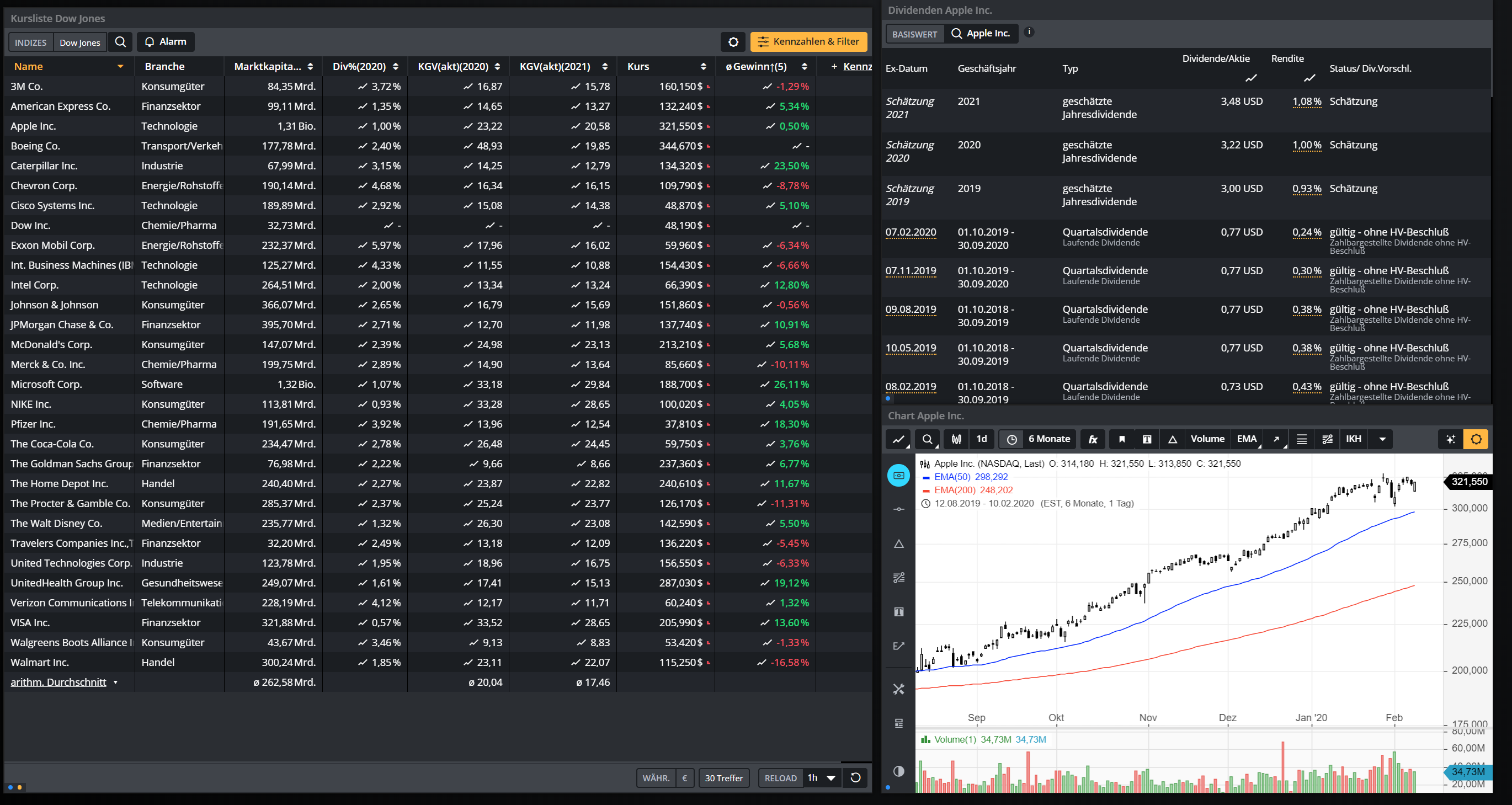
Task: Click the Rendite chart icon
Action: coord(1309,78)
